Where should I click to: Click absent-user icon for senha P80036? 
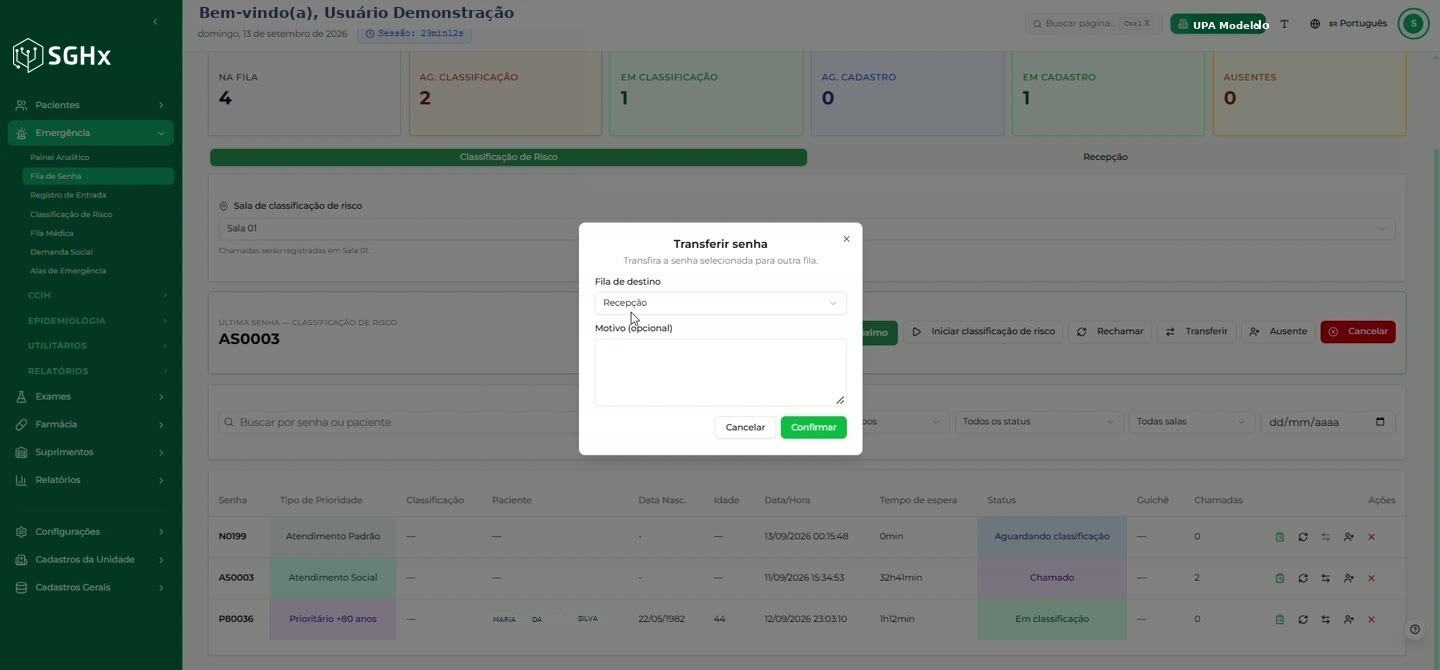click(x=1349, y=619)
